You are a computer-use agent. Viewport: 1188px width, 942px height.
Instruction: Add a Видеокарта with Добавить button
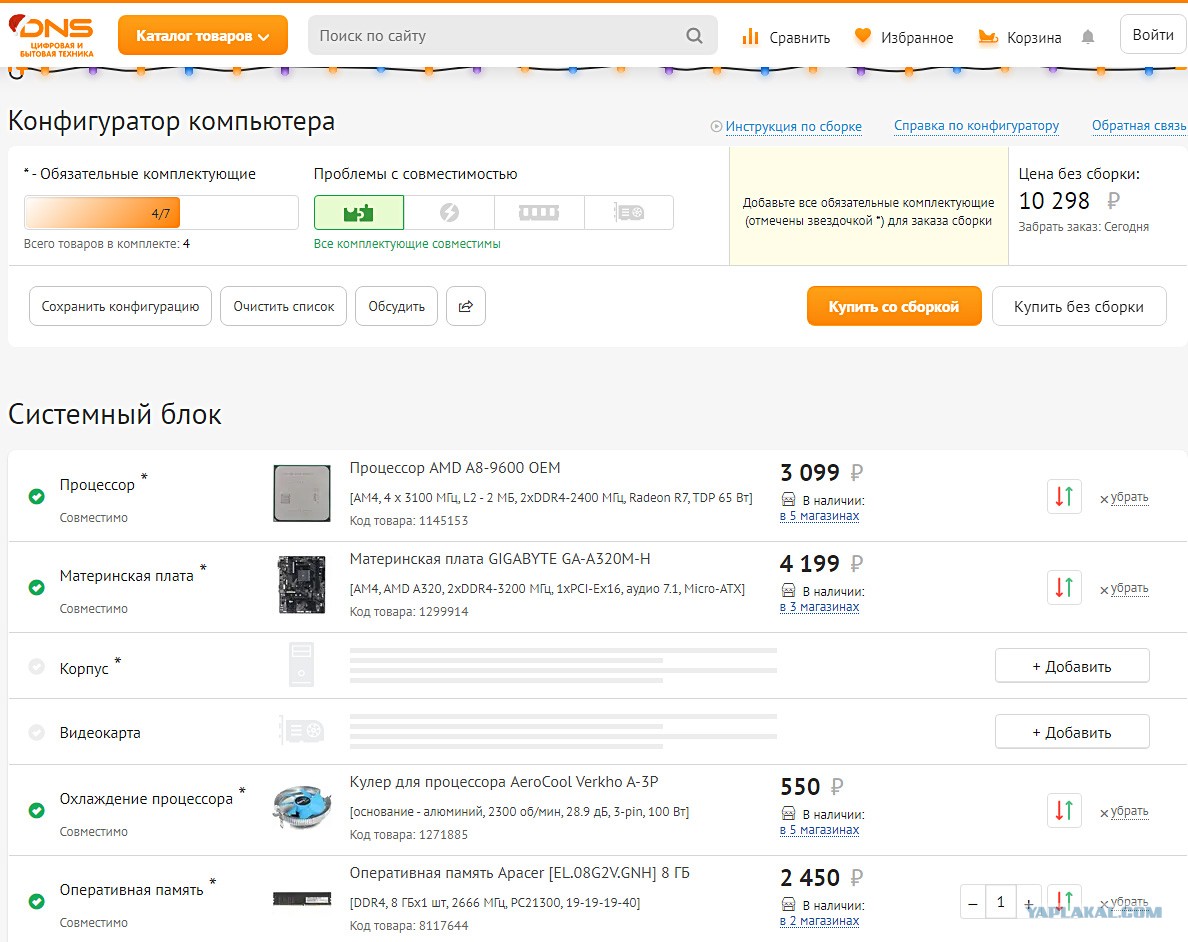click(x=1072, y=732)
